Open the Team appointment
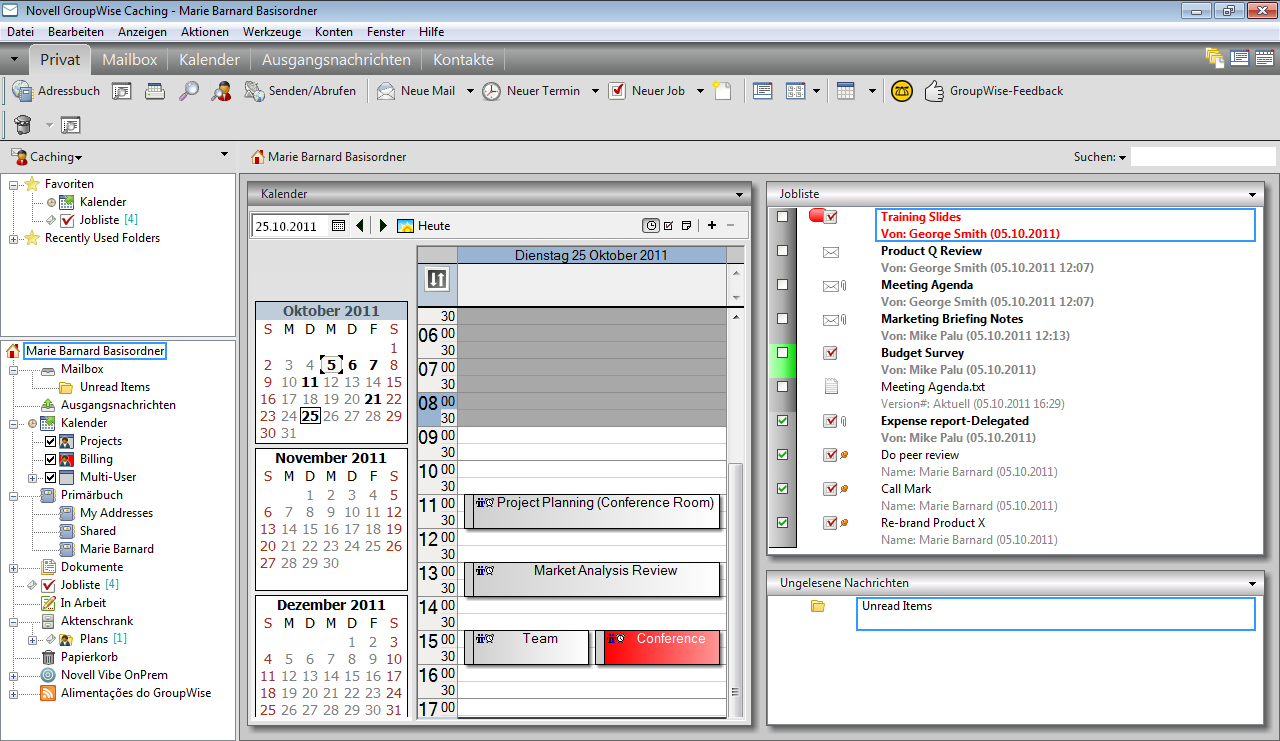The width and height of the screenshot is (1280, 741). coord(526,647)
